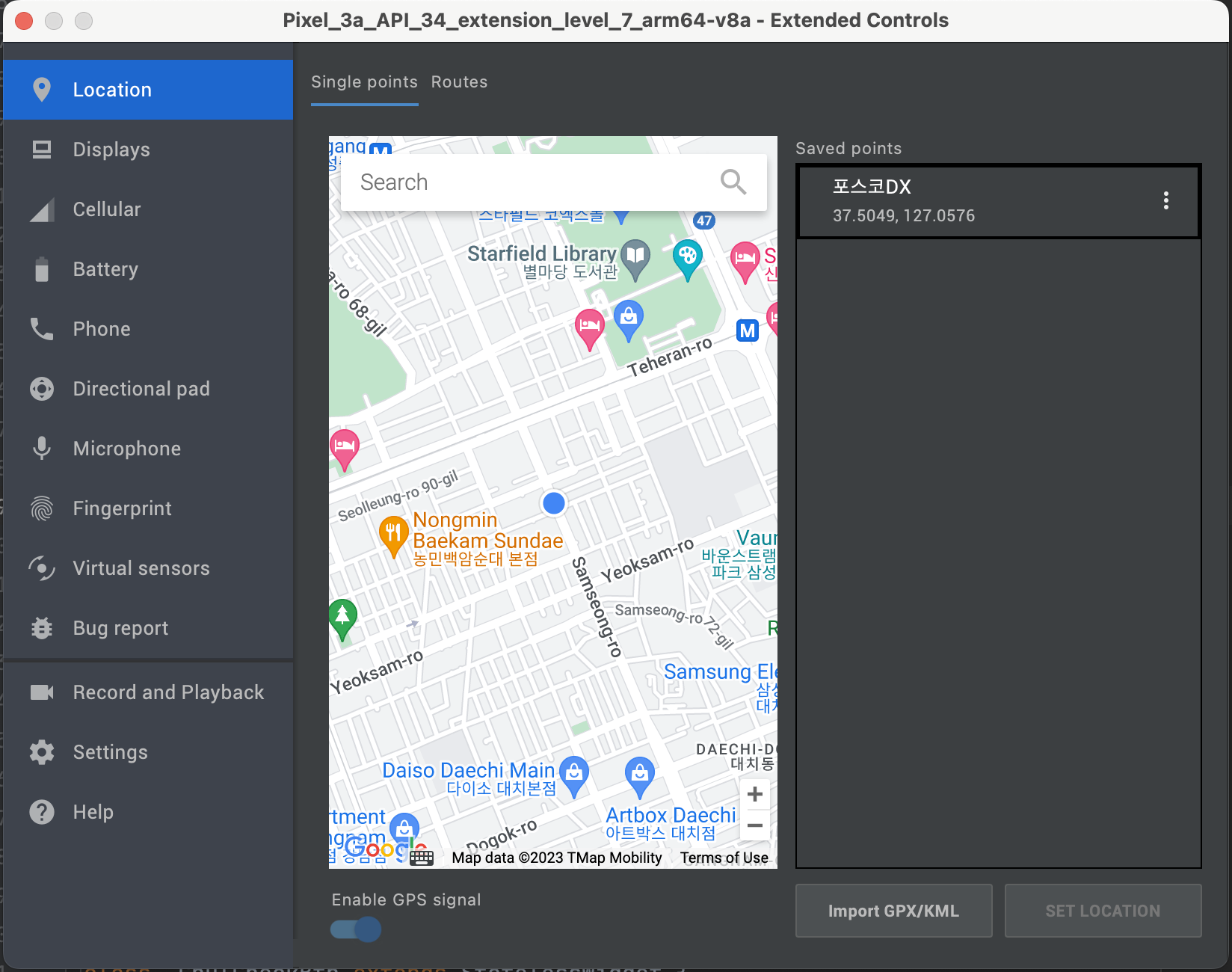Click the blue shopping bag marker near Teheran-ro
Screen dimensions: 1232x972
pos(629,320)
